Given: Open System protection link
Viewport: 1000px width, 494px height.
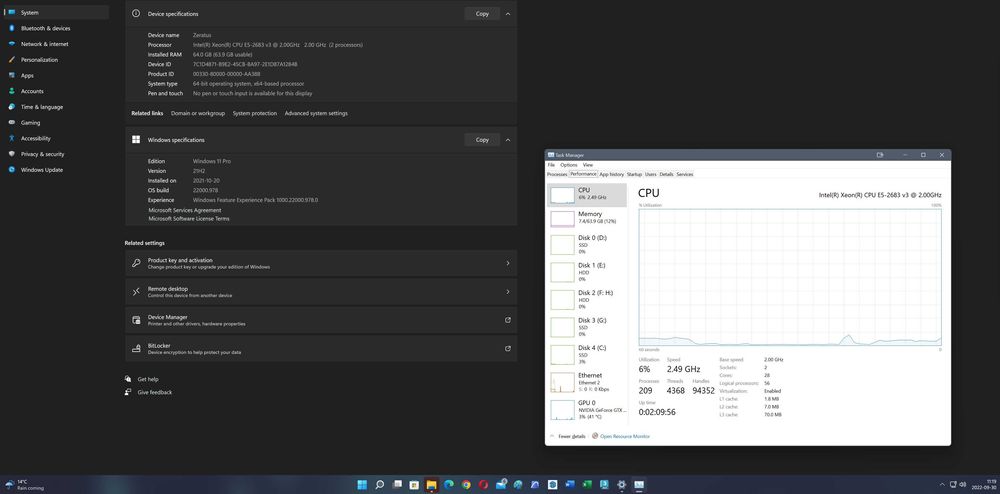Looking at the screenshot, I should click(x=254, y=113).
